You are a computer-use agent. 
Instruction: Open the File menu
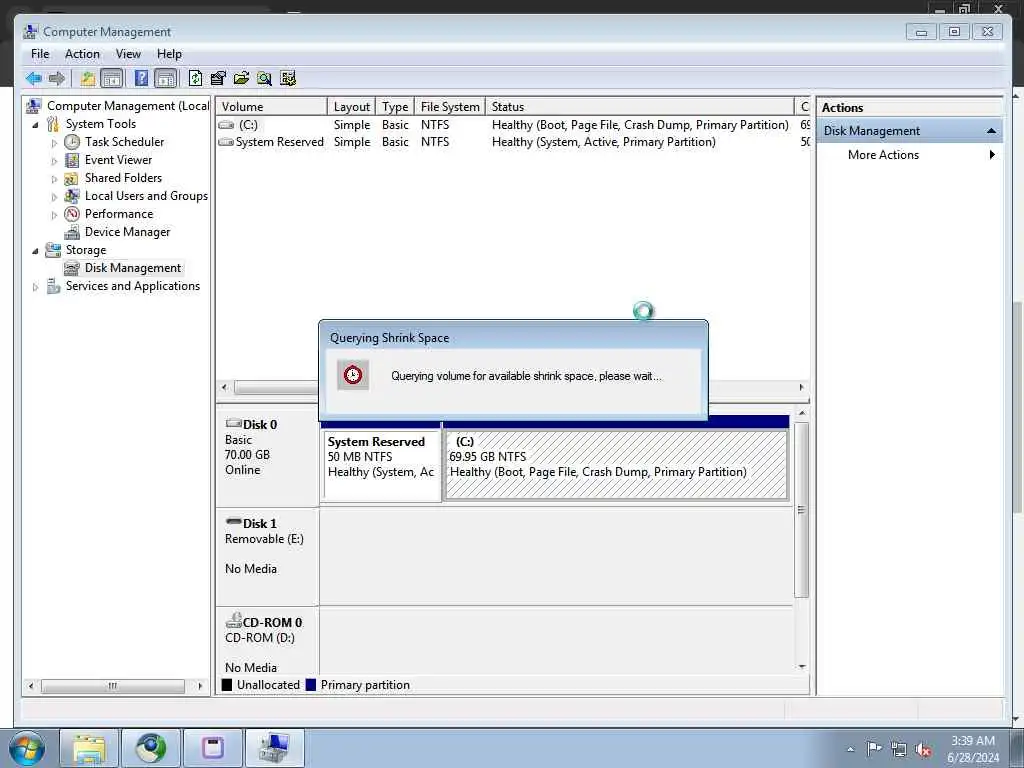[40, 54]
